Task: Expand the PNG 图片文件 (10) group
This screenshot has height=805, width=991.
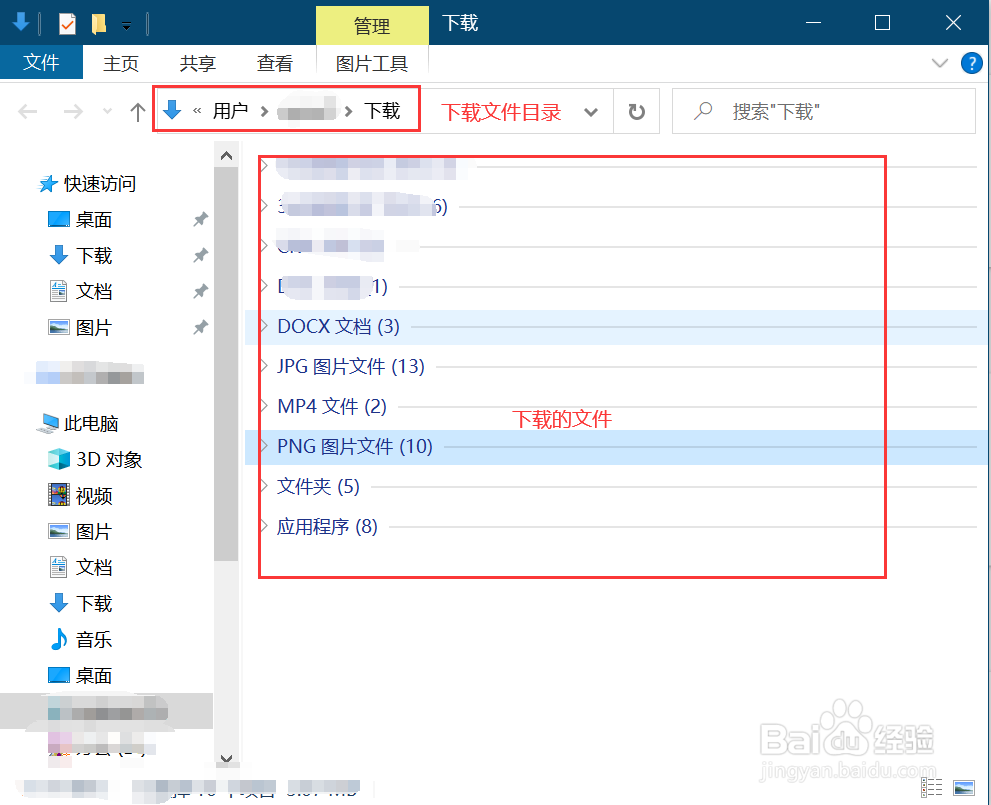Action: 264,446
